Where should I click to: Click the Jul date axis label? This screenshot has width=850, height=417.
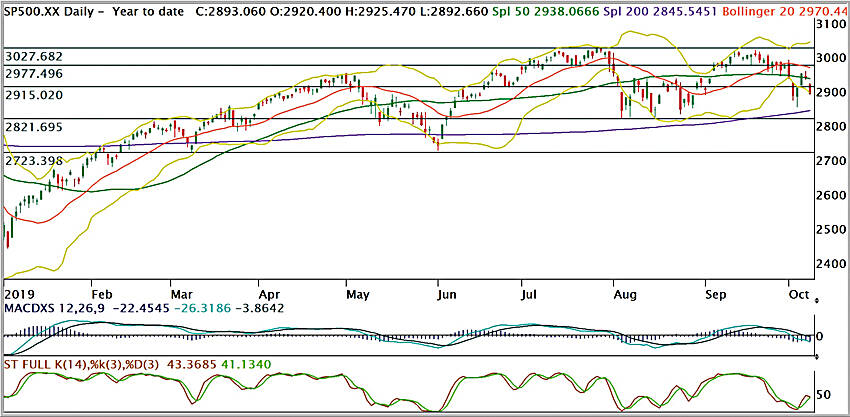(x=530, y=295)
